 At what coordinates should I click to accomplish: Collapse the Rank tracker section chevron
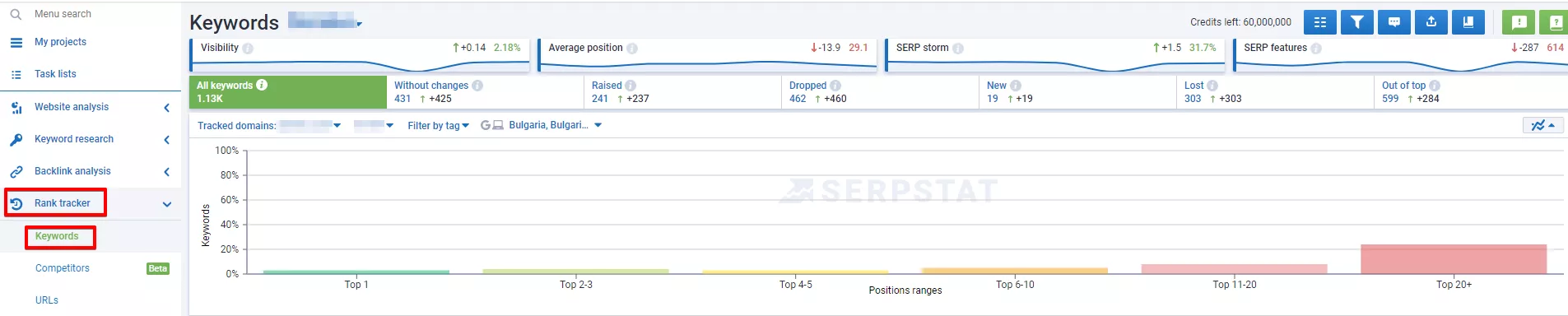coord(167,204)
